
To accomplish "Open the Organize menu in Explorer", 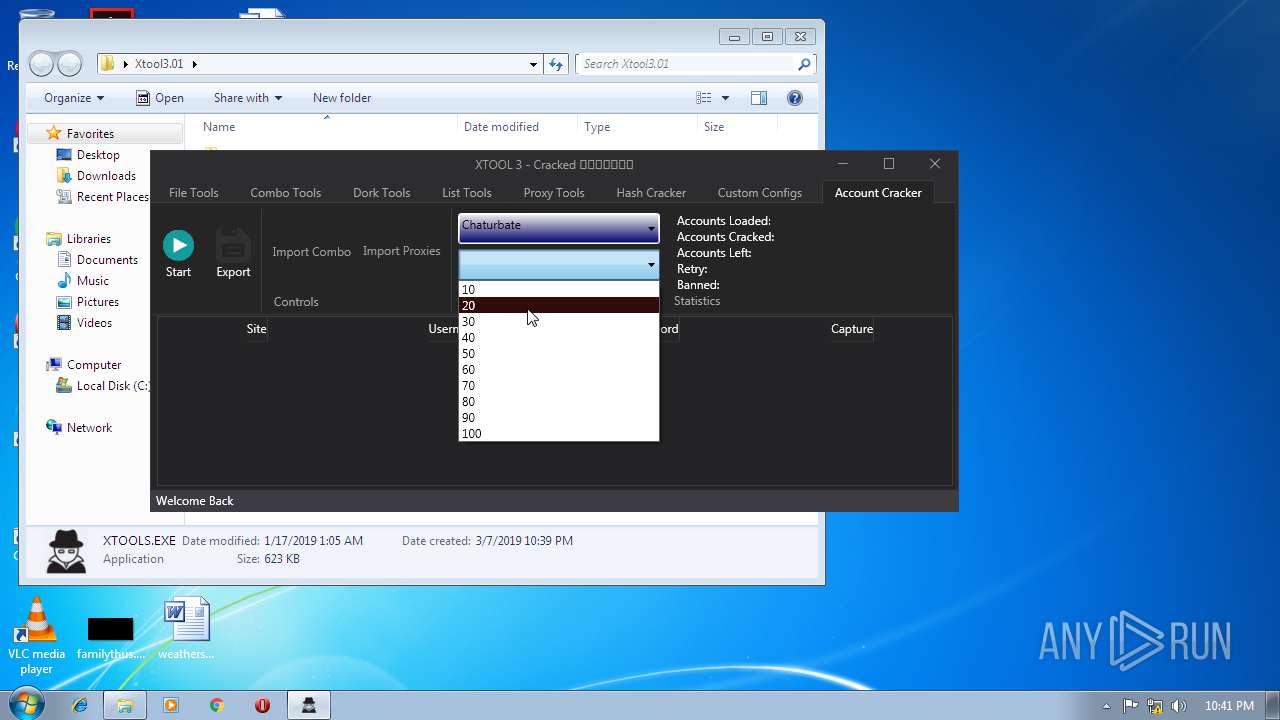I will point(74,98).
